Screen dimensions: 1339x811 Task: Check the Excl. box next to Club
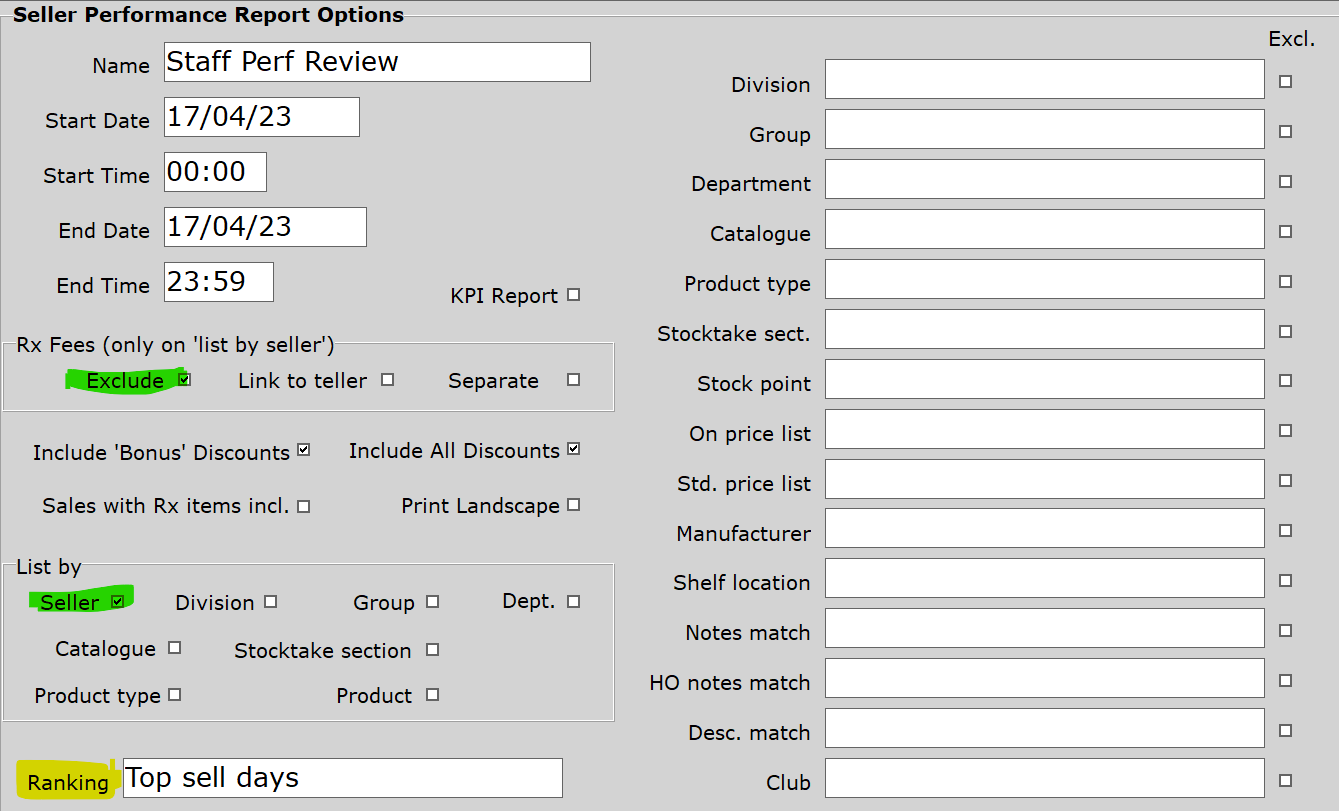tap(1286, 780)
